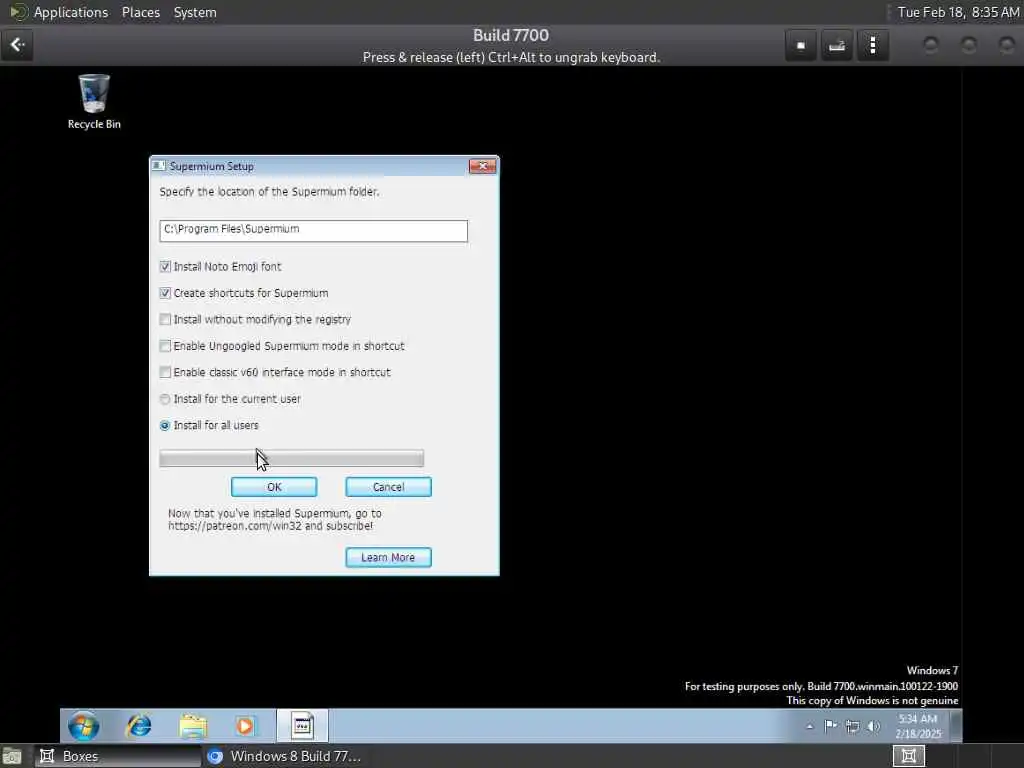Open the Windows Start orb
Screen dimensions: 1024x768
pyautogui.click(x=84, y=726)
